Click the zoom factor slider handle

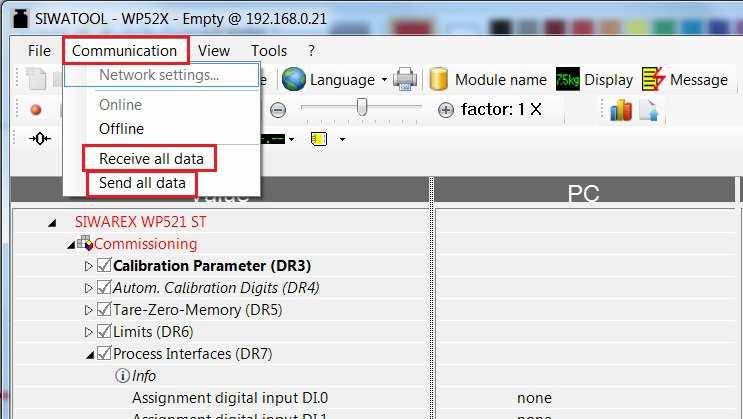pos(362,107)
